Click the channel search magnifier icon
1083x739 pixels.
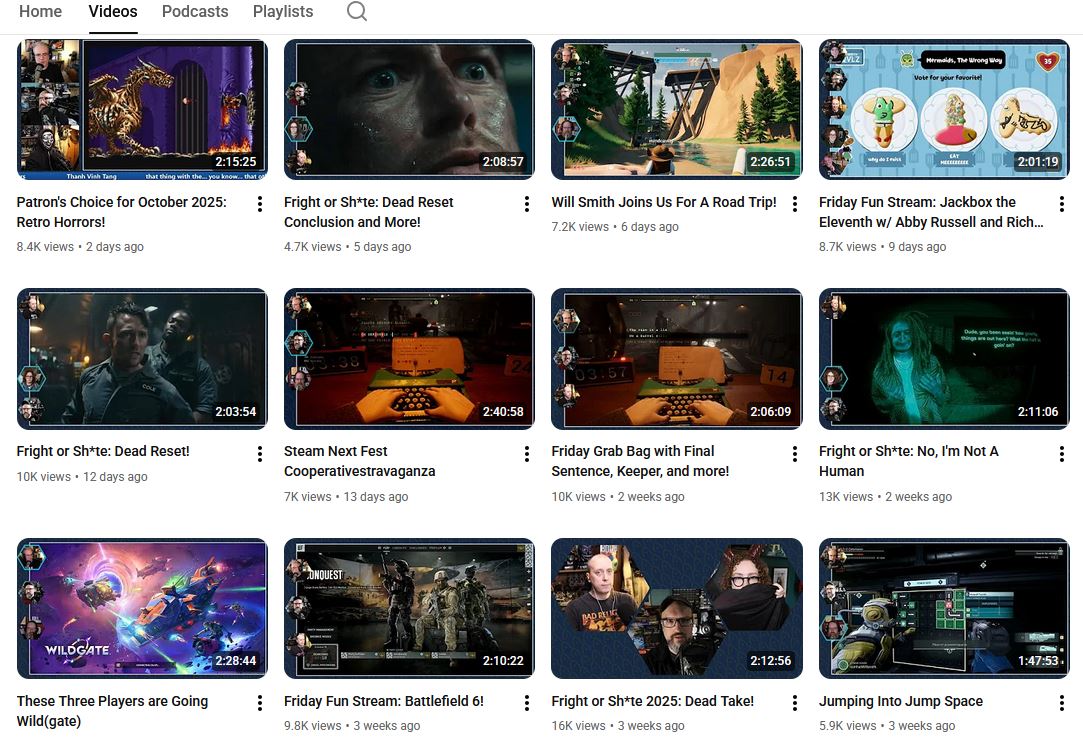click(356, 12)
